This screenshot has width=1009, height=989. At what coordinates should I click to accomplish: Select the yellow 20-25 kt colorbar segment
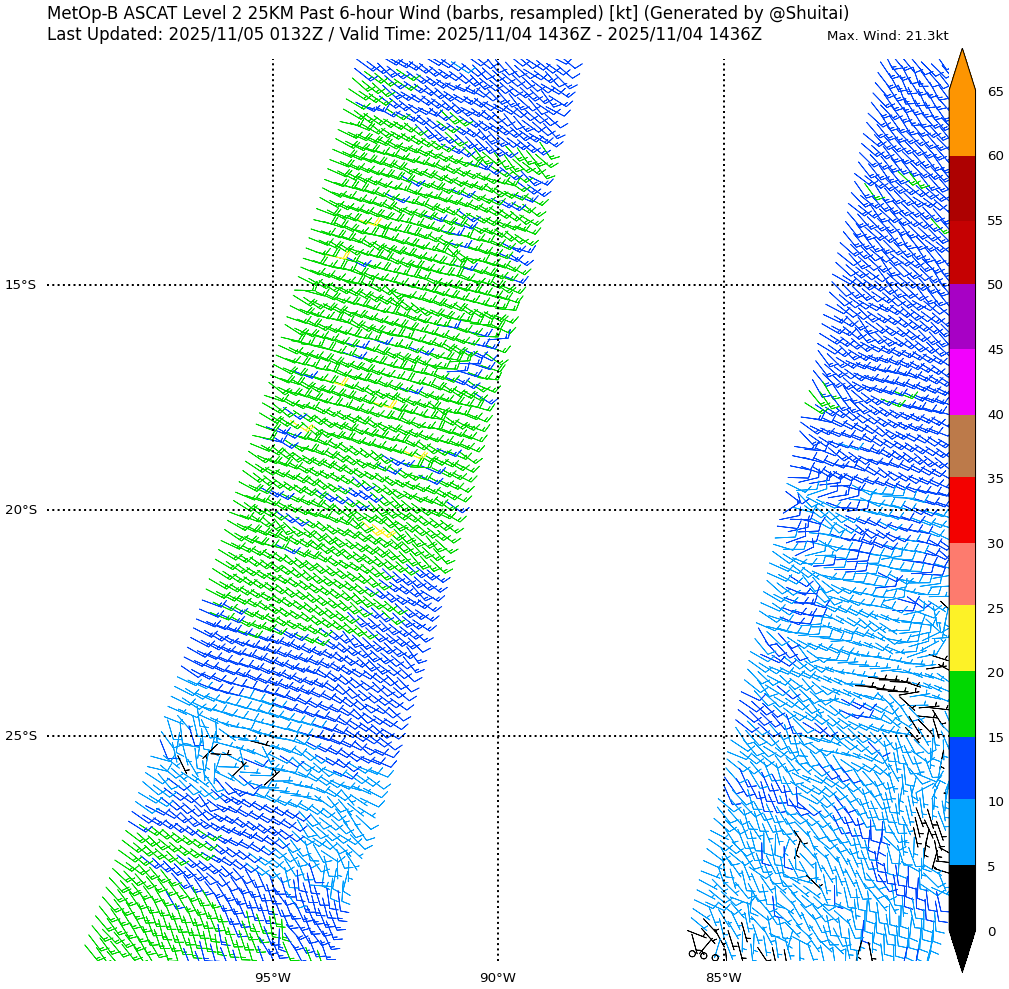click(961, 638)
